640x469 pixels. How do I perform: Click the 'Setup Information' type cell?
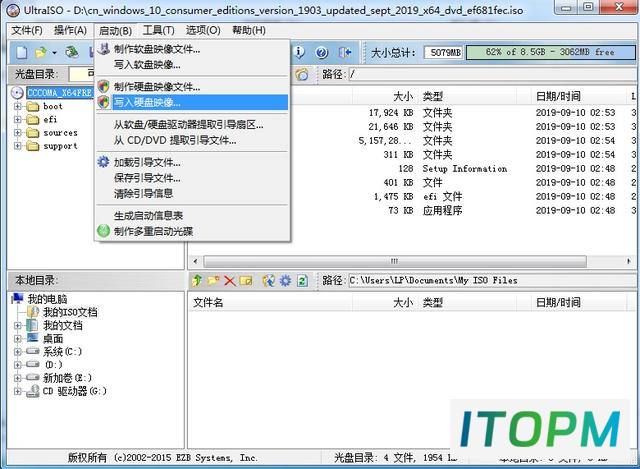click(x=464, y=169)
